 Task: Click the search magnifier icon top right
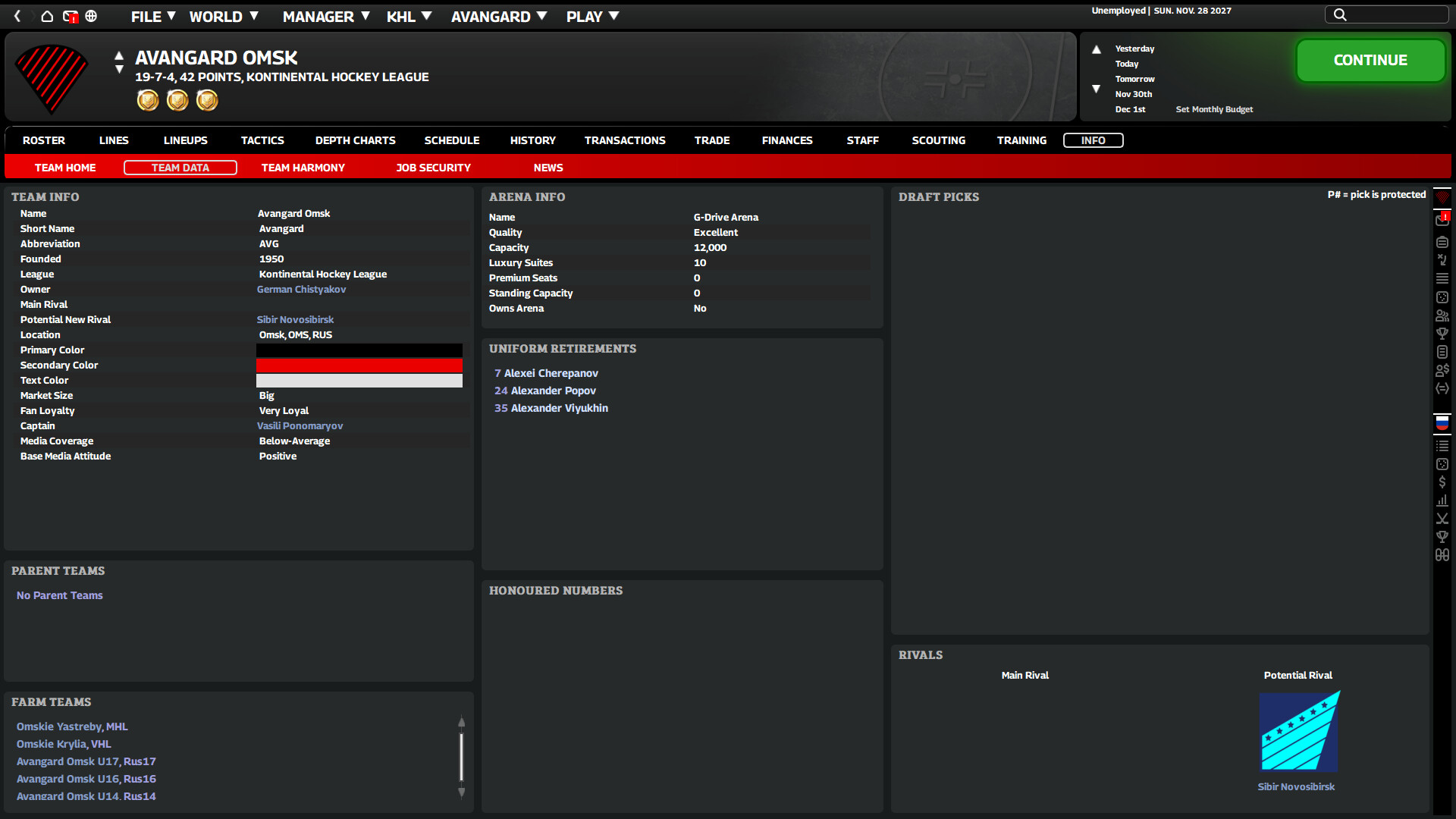(1339, 14)
